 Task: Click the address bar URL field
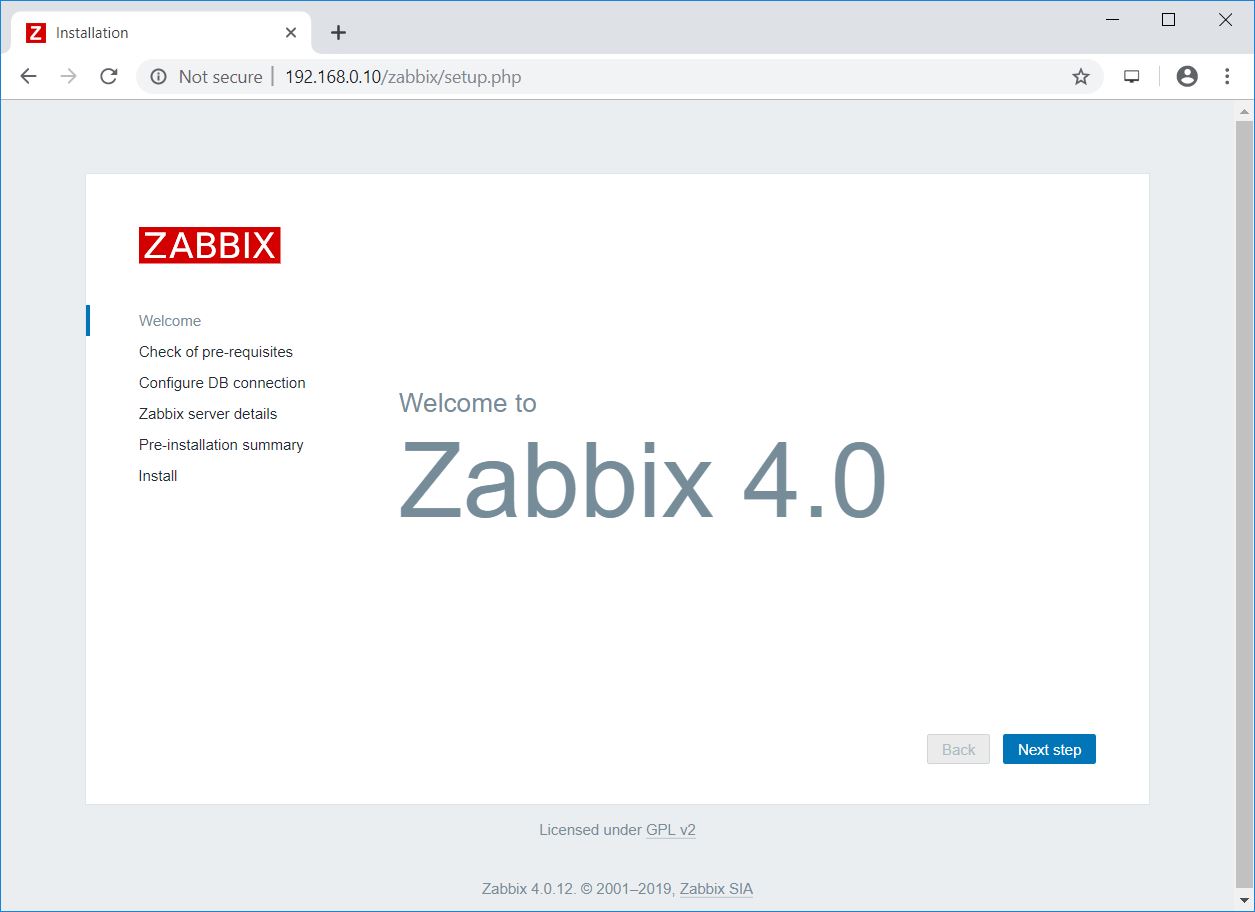tap(600, 77)
